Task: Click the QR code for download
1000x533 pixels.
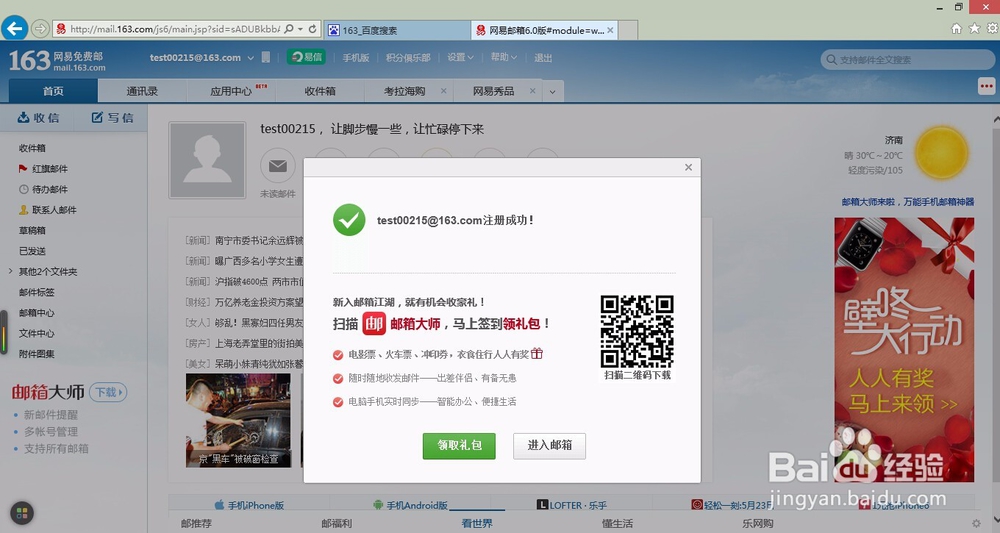Action: pos(637,331)
